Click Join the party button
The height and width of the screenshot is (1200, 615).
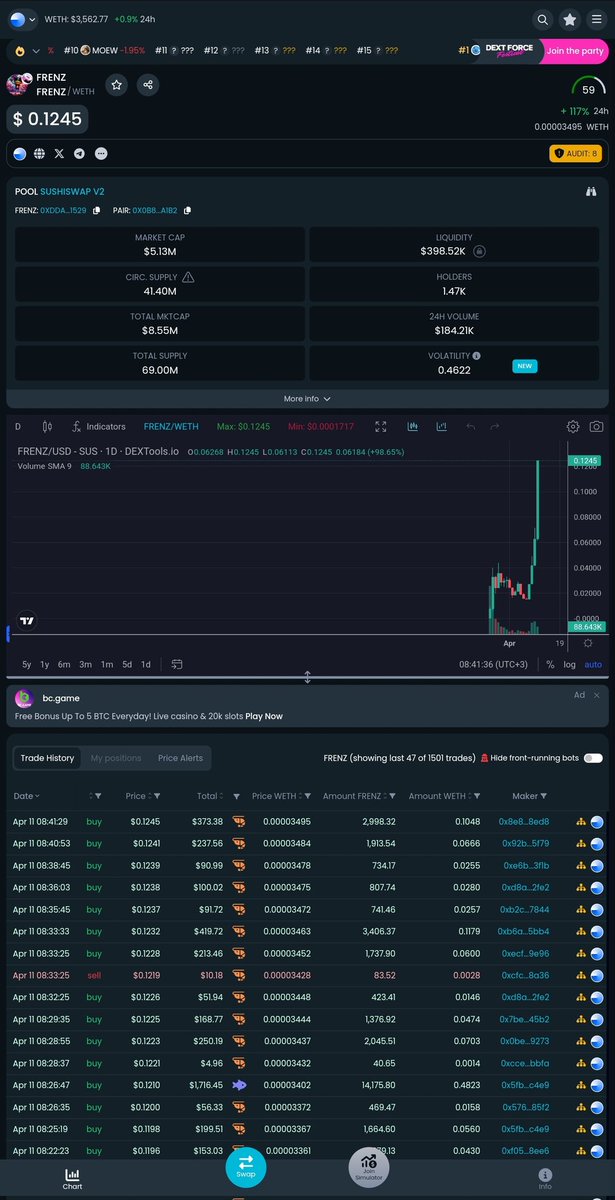tap(576, 51)
